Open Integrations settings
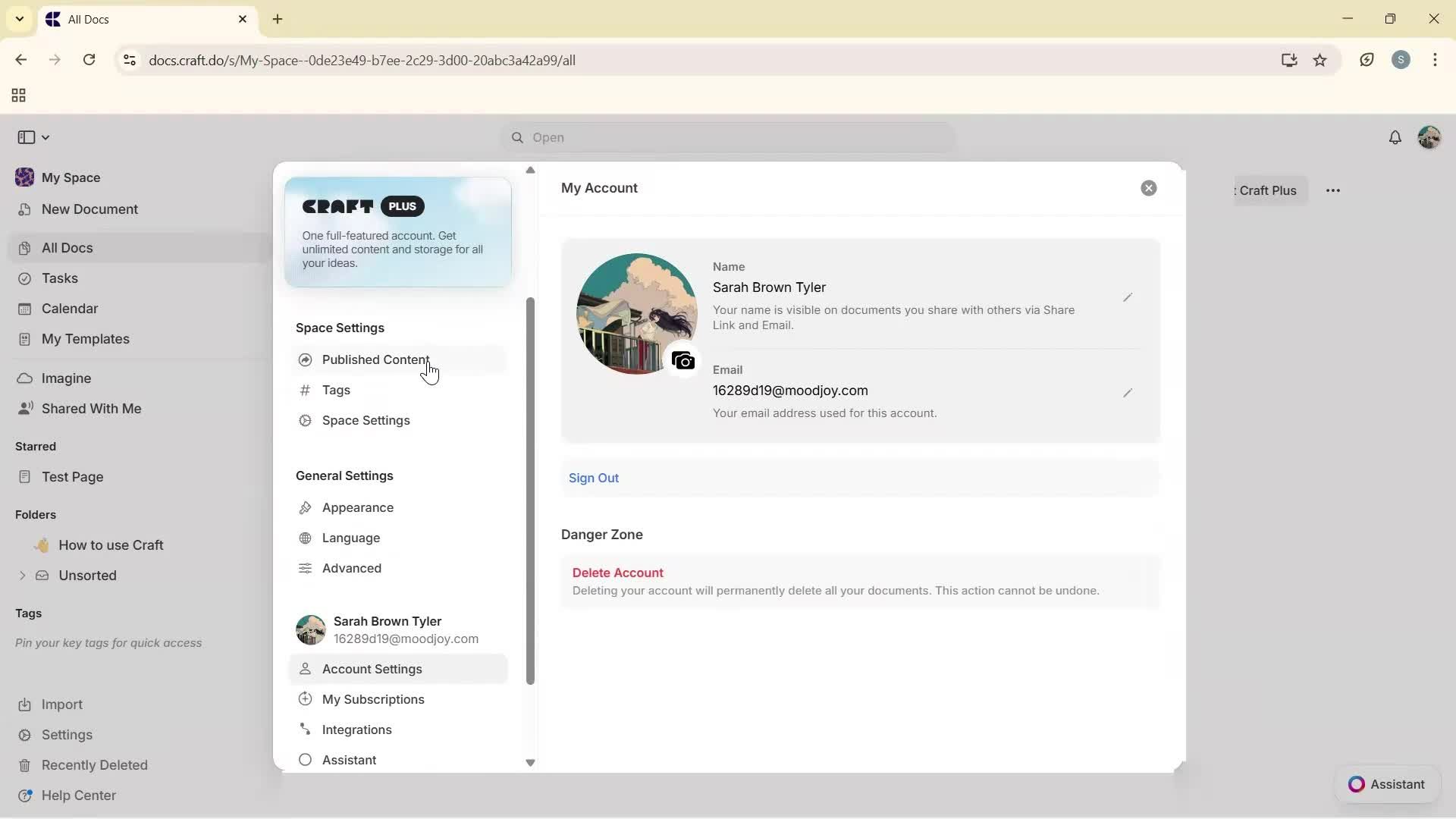Viewport: 1456px width, 819px height. [x=356, y=730]
